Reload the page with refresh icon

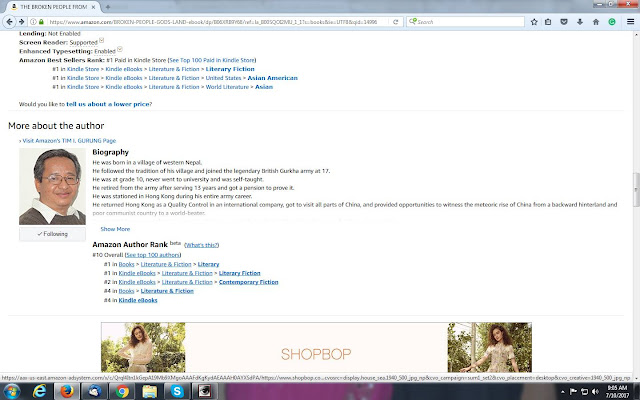(x=395, y=22)
